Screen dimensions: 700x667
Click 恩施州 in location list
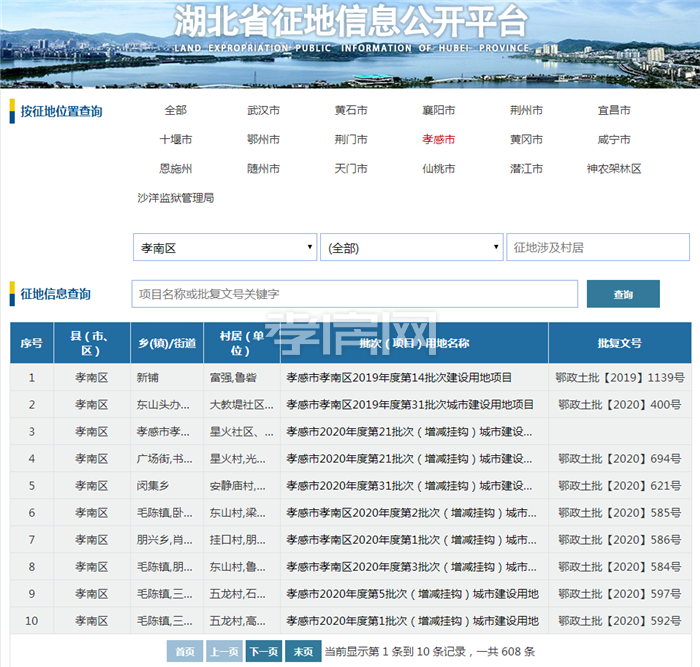(x=176, y=169)
